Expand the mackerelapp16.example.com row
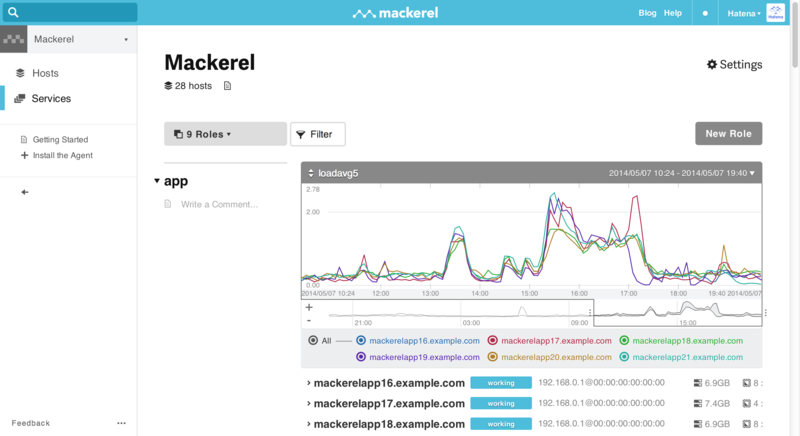Viewport: 800px width, 436px height. click(x=309, y=382)
